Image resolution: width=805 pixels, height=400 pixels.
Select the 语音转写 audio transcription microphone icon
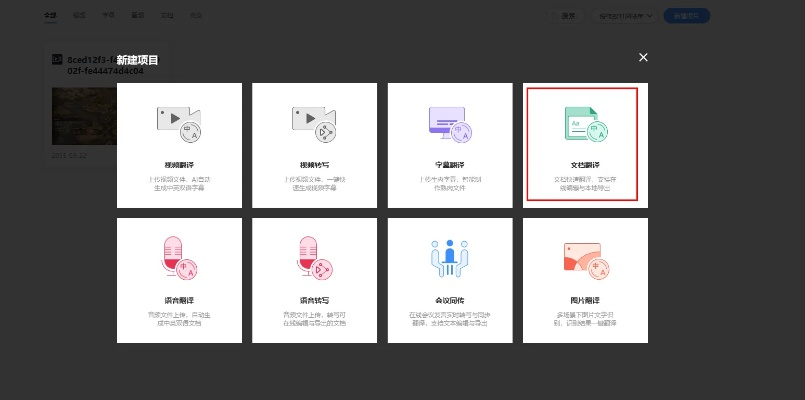[315, 258]
